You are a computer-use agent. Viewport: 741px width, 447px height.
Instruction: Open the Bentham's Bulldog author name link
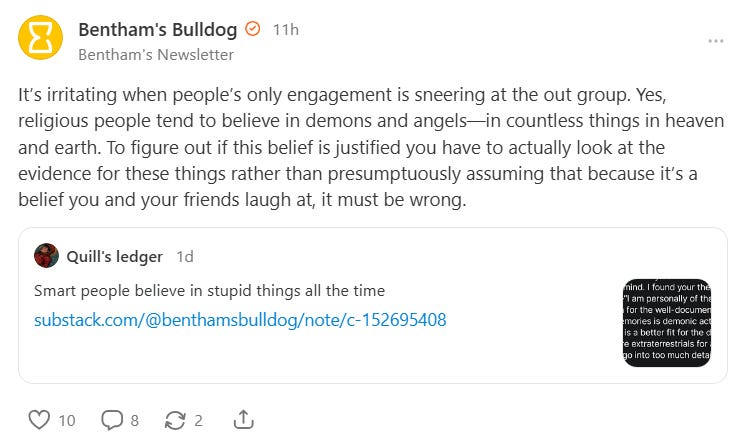159,29
